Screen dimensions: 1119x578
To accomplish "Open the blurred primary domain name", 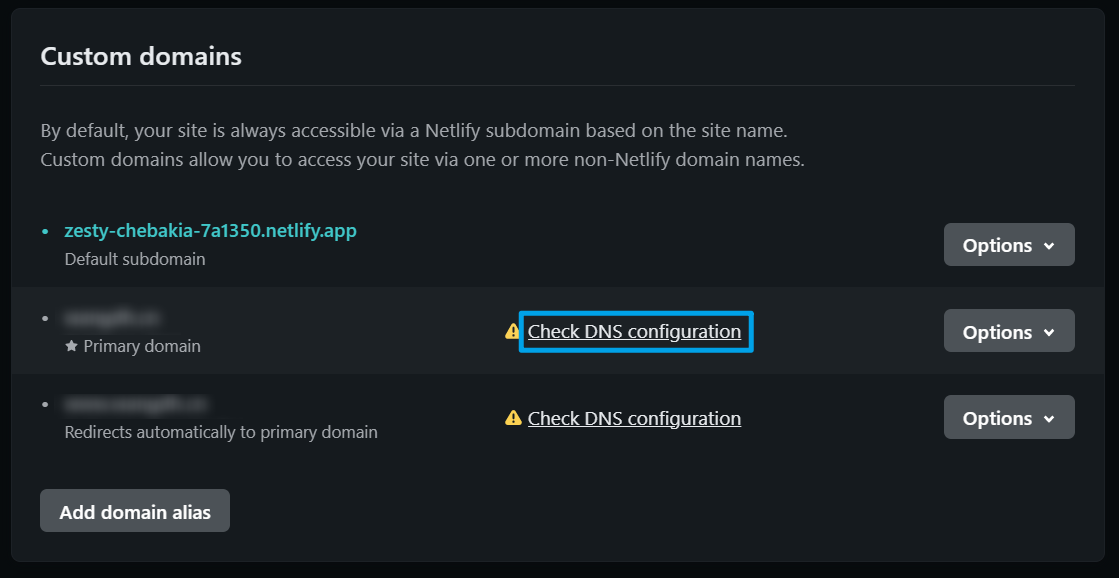I will point(111,318).
